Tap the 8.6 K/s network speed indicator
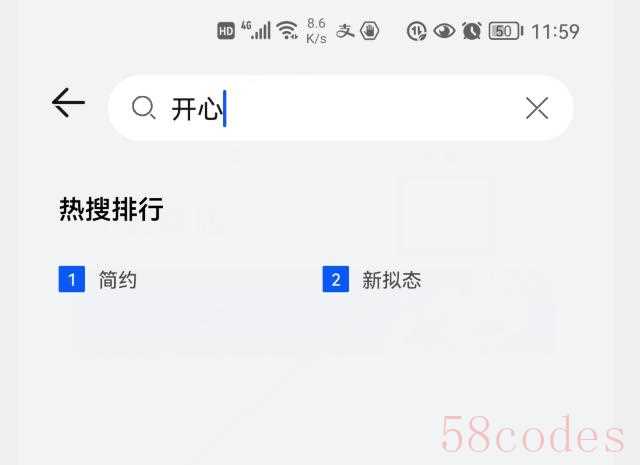This screenshot has height=465, width=640. click(x=316, y=31)
